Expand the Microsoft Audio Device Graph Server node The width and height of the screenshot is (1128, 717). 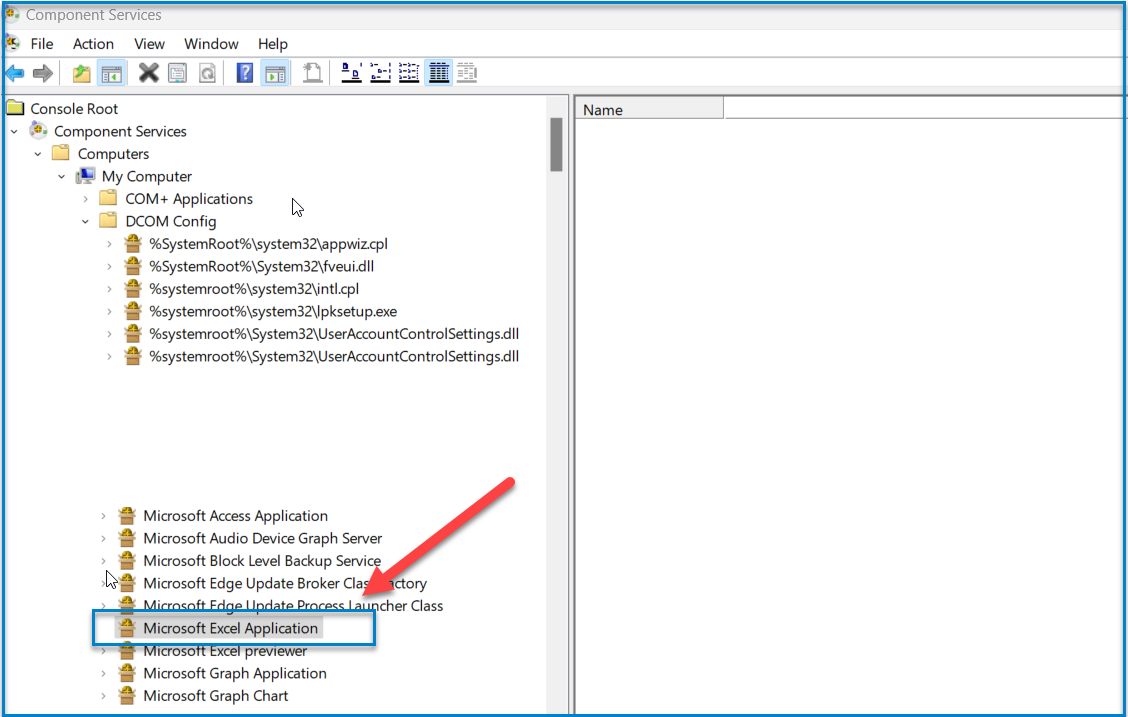(104, 539)
